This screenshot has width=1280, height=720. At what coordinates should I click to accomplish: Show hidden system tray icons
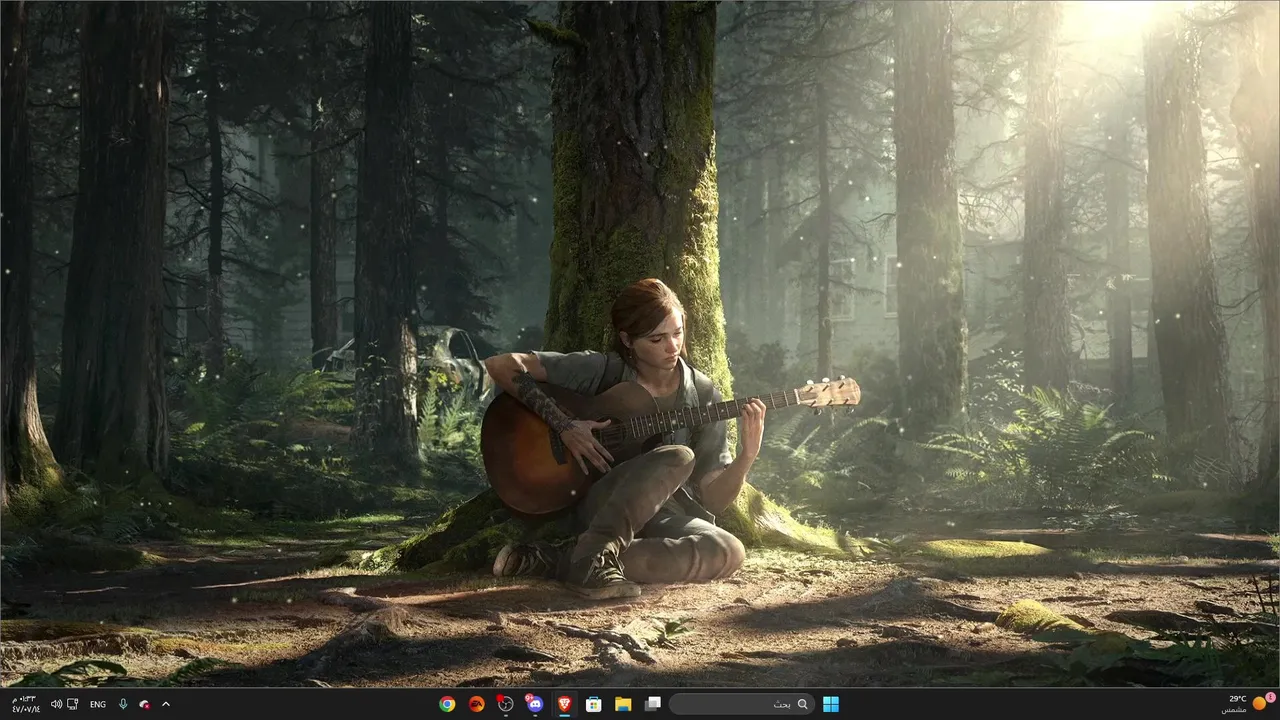coord(166,704)
